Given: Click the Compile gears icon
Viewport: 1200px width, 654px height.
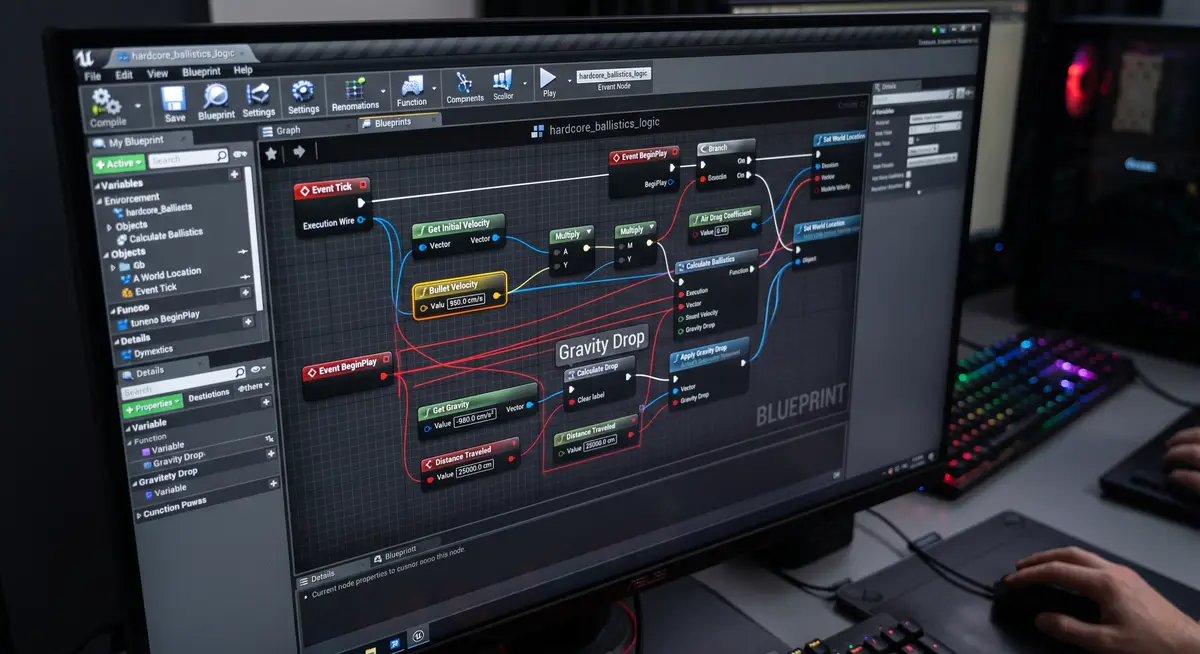Looking at the screenshot, I should 106,102.
